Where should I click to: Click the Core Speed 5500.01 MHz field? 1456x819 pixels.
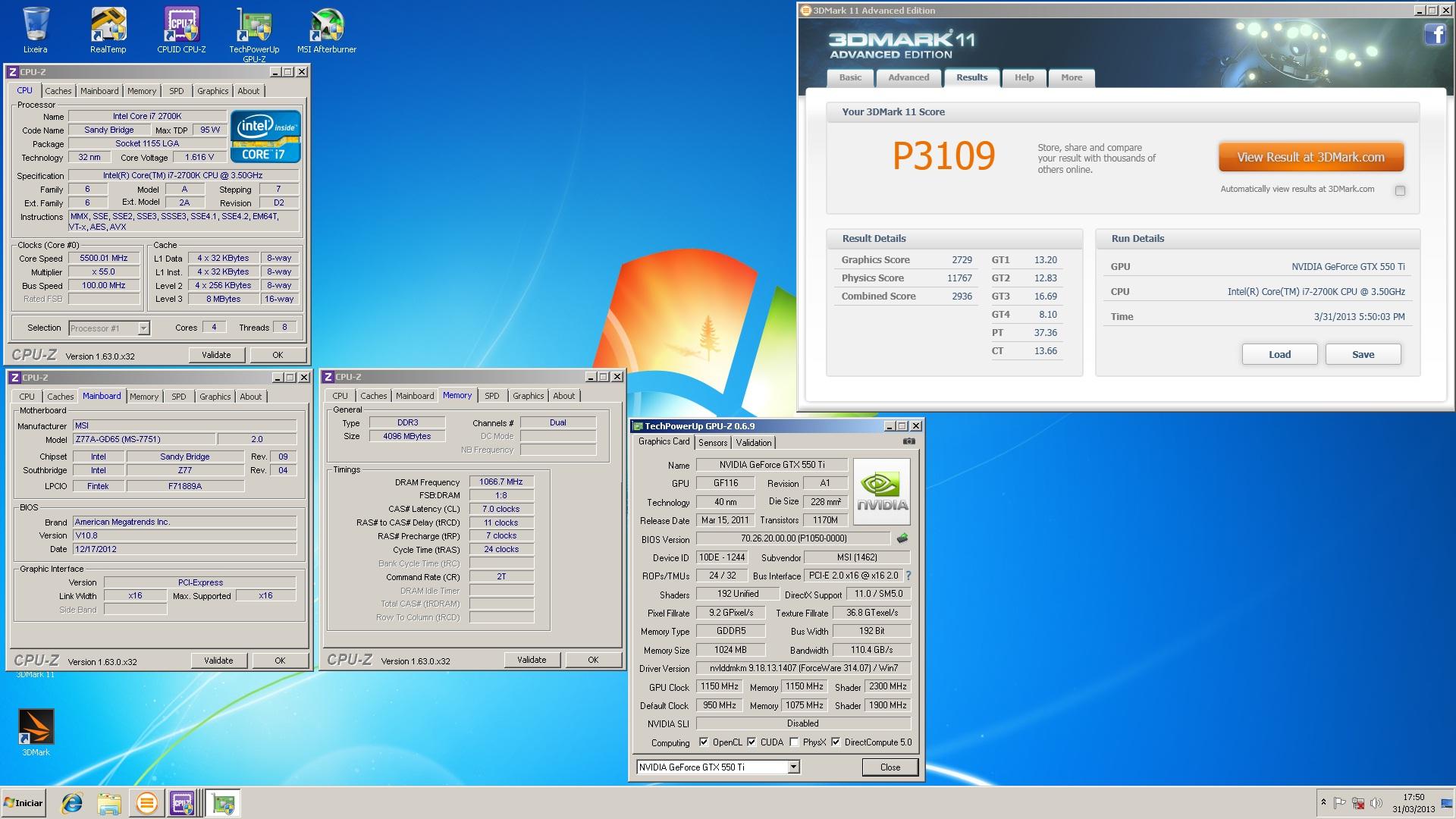pos(104,258)
